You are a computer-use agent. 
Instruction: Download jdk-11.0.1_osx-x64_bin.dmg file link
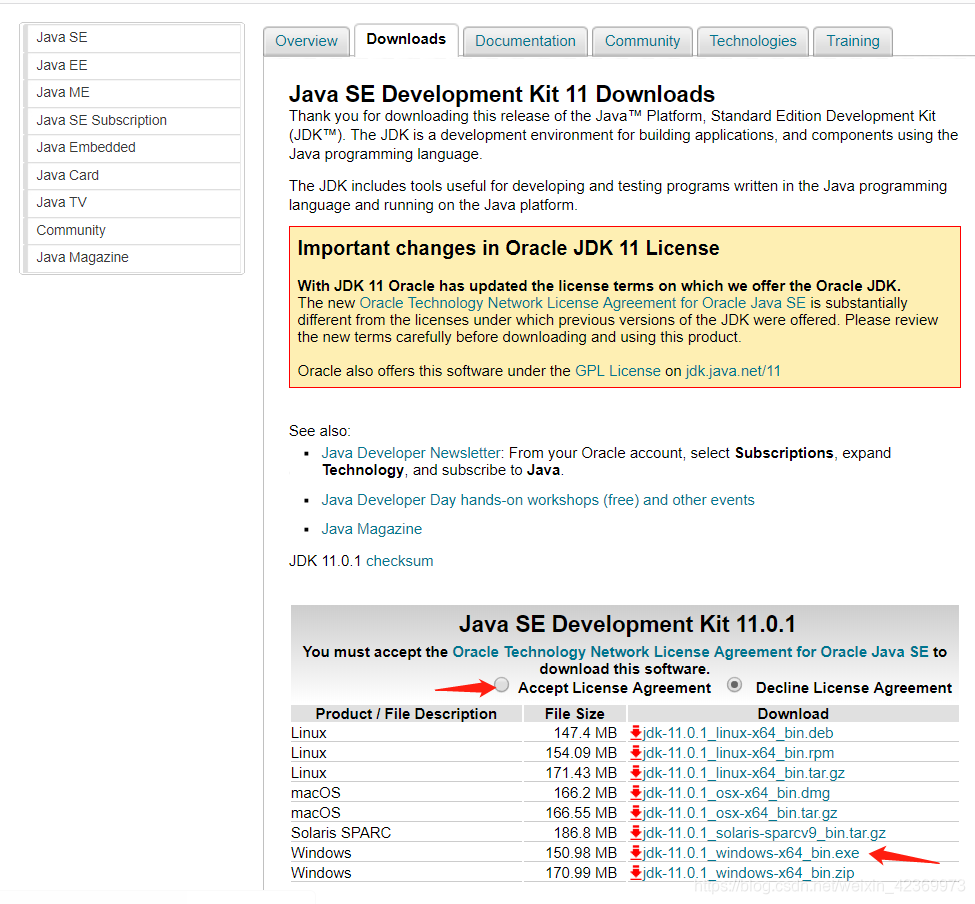click(736, 793)
